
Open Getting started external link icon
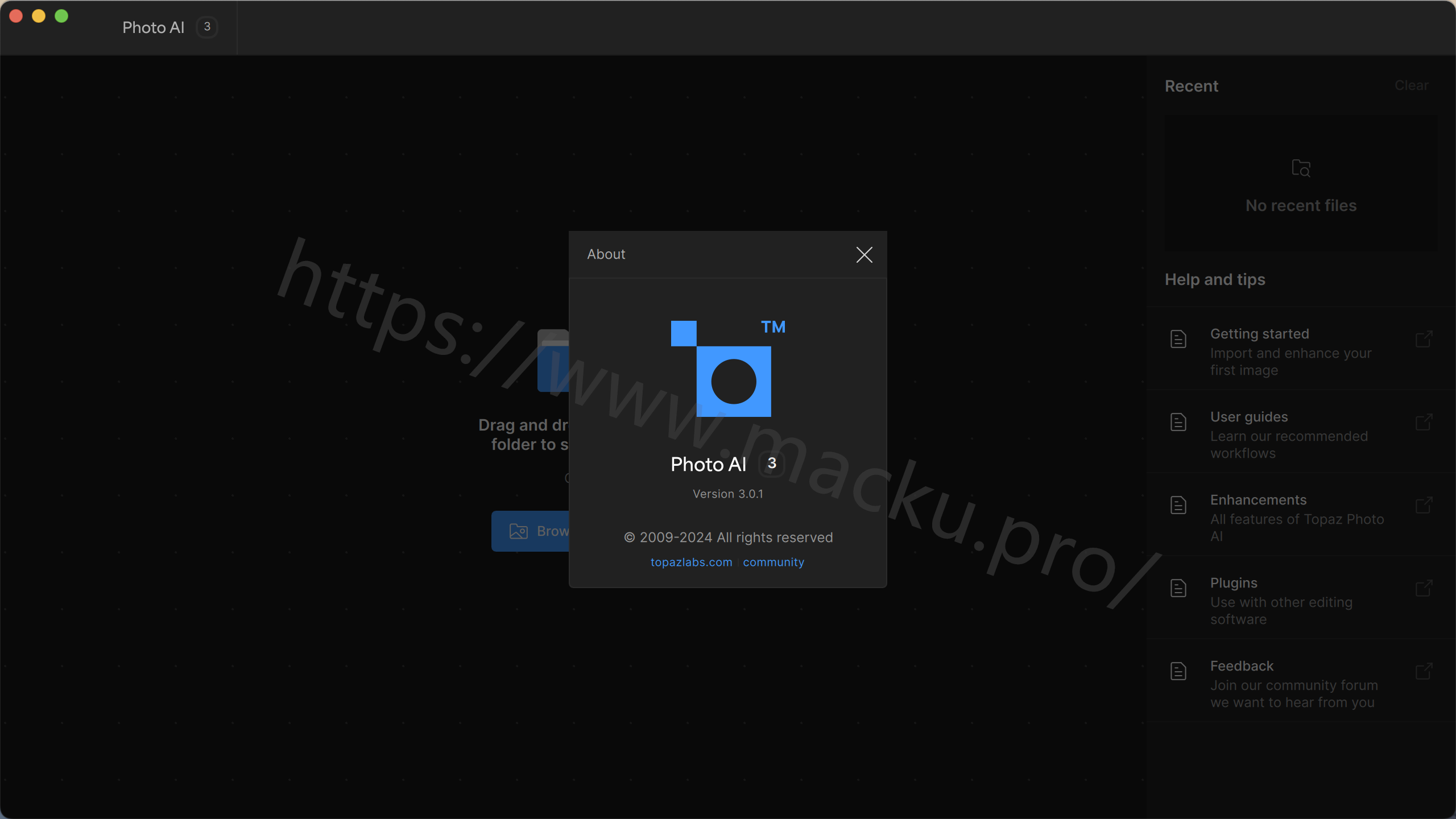click(1424, 339)
